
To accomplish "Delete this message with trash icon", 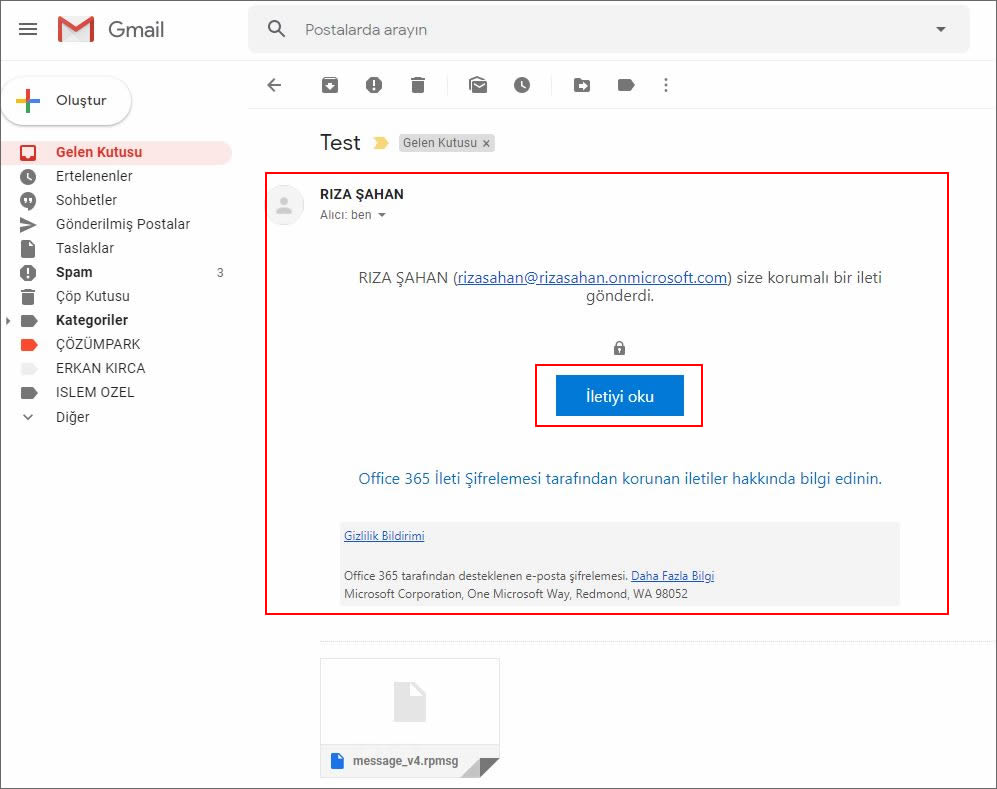I will (x=418, y=85).
